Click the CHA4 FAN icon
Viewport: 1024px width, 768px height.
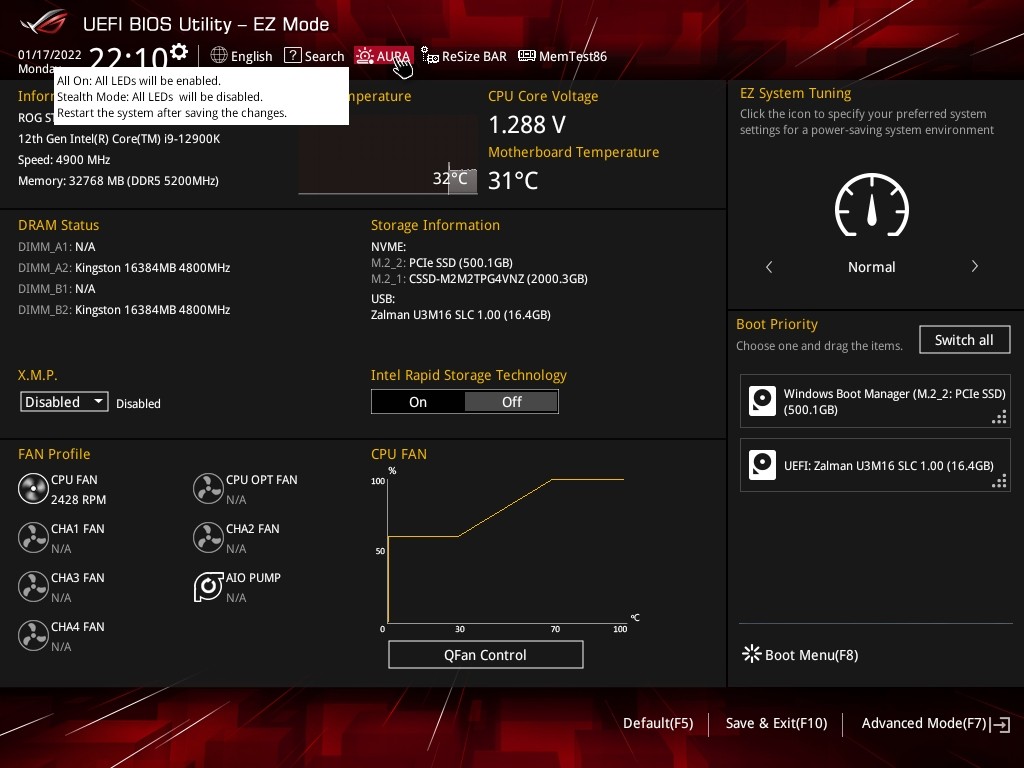click(x=33, y=636)
